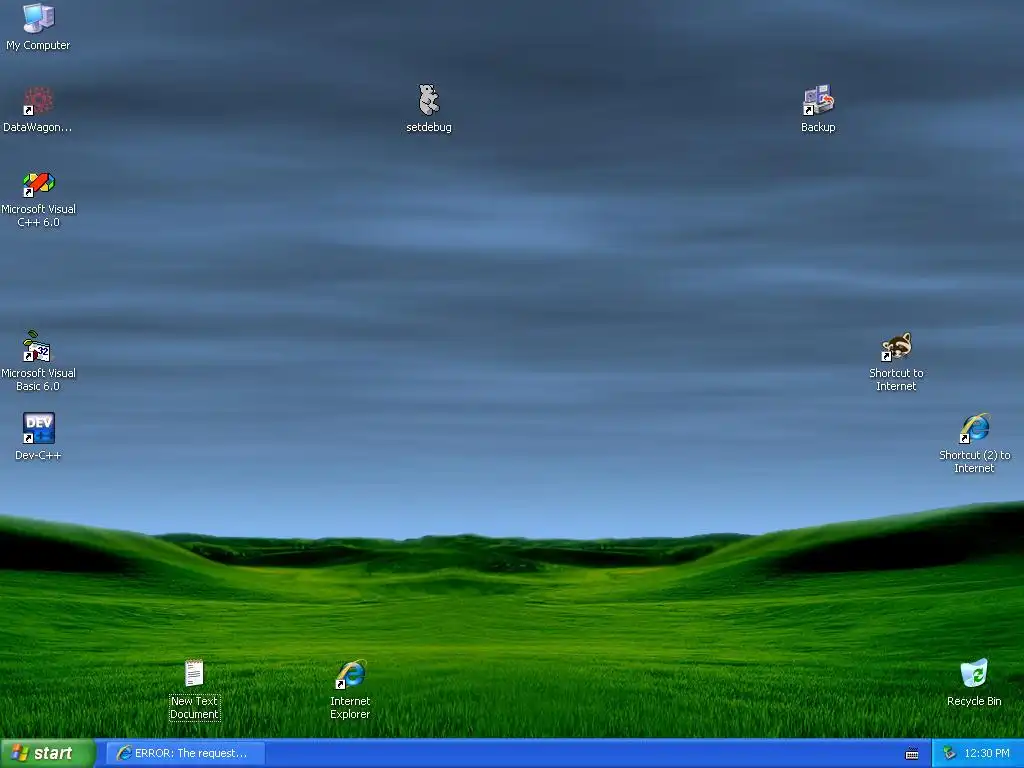Open the Start menu
The width and height of the screenshot is (1024, 768).
tap(48, 753)
